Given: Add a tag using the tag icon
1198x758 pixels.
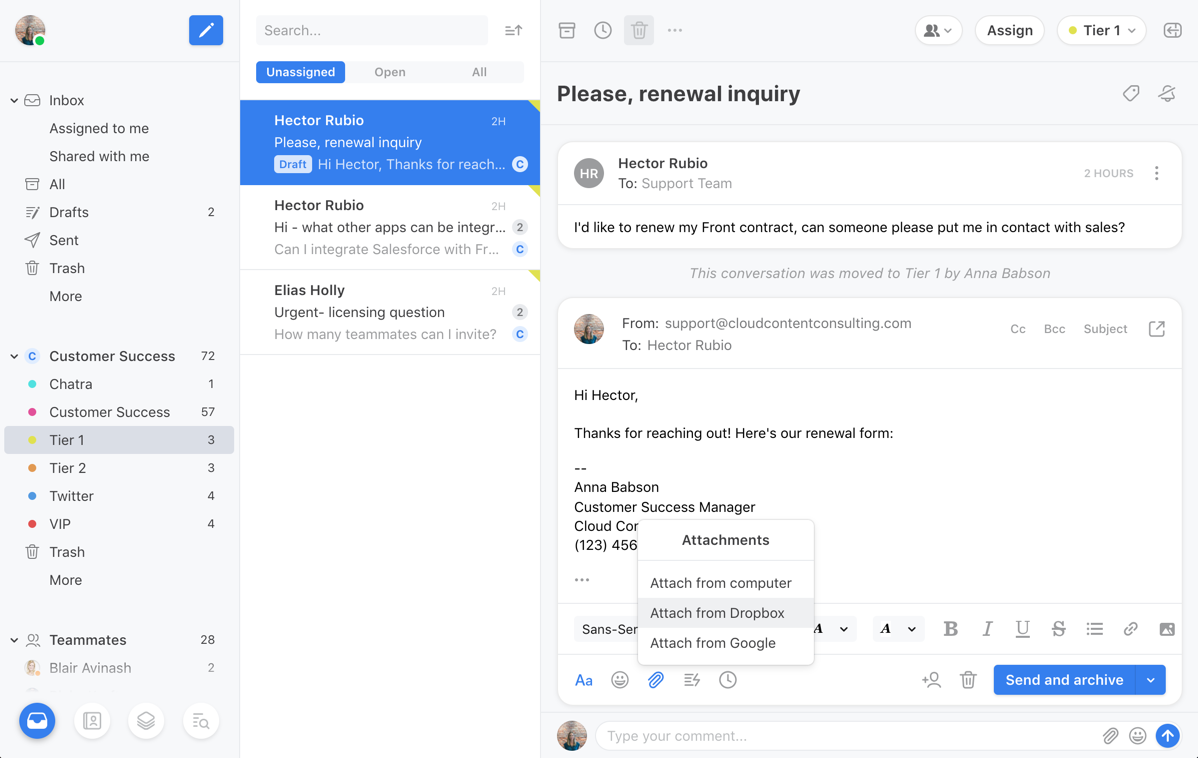Looking at the screenshot, I should [x=1131, y=93].
